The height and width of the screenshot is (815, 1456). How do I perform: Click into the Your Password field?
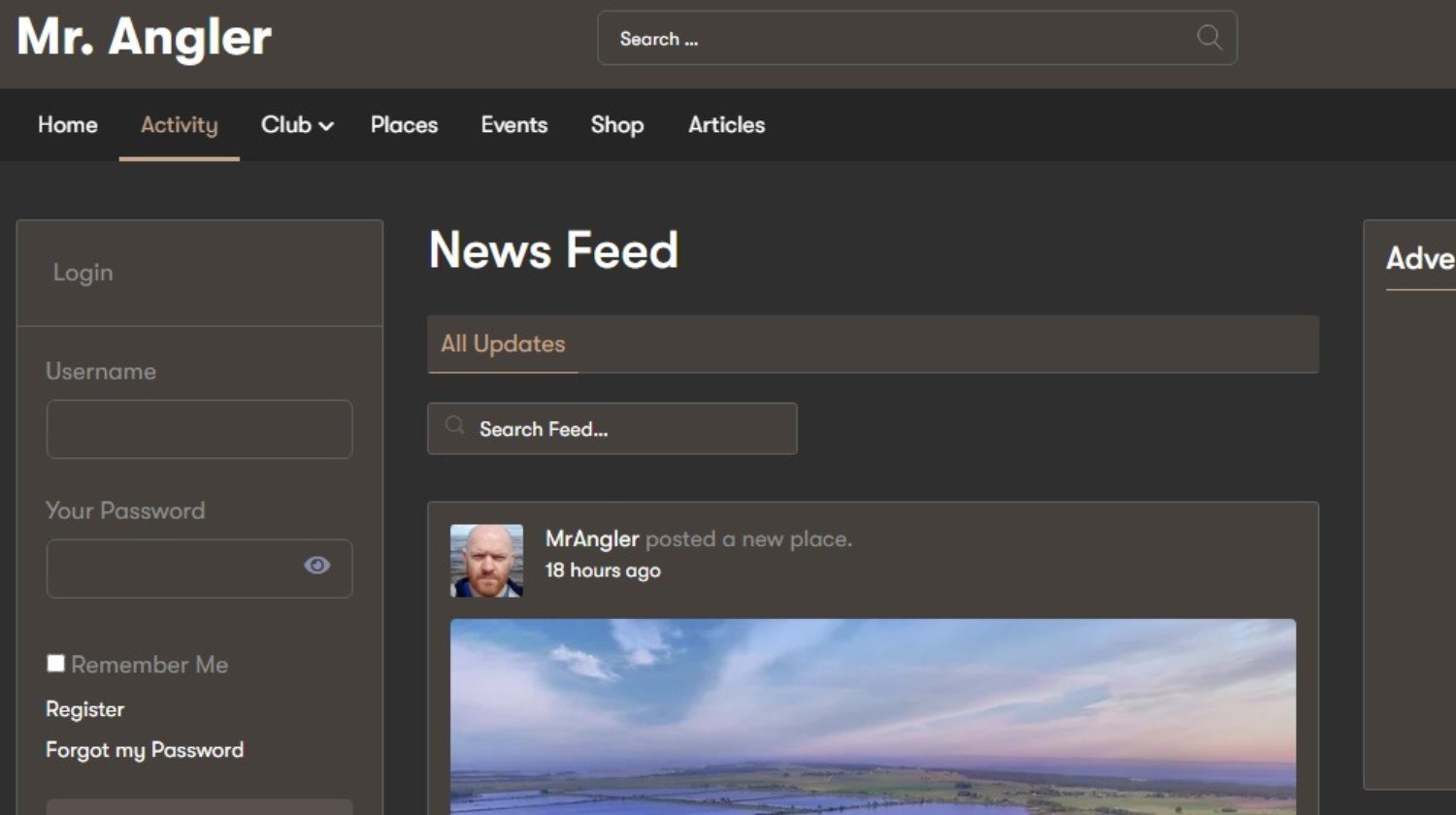pos(199,569)
